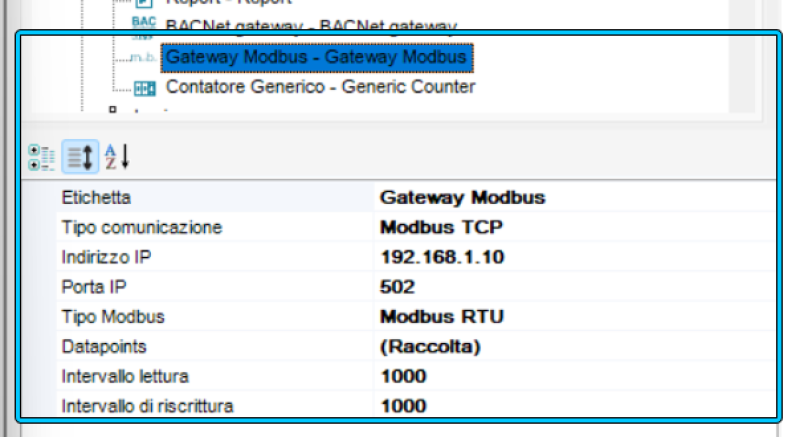Select the Intervallo di riscrittura label

147,405
